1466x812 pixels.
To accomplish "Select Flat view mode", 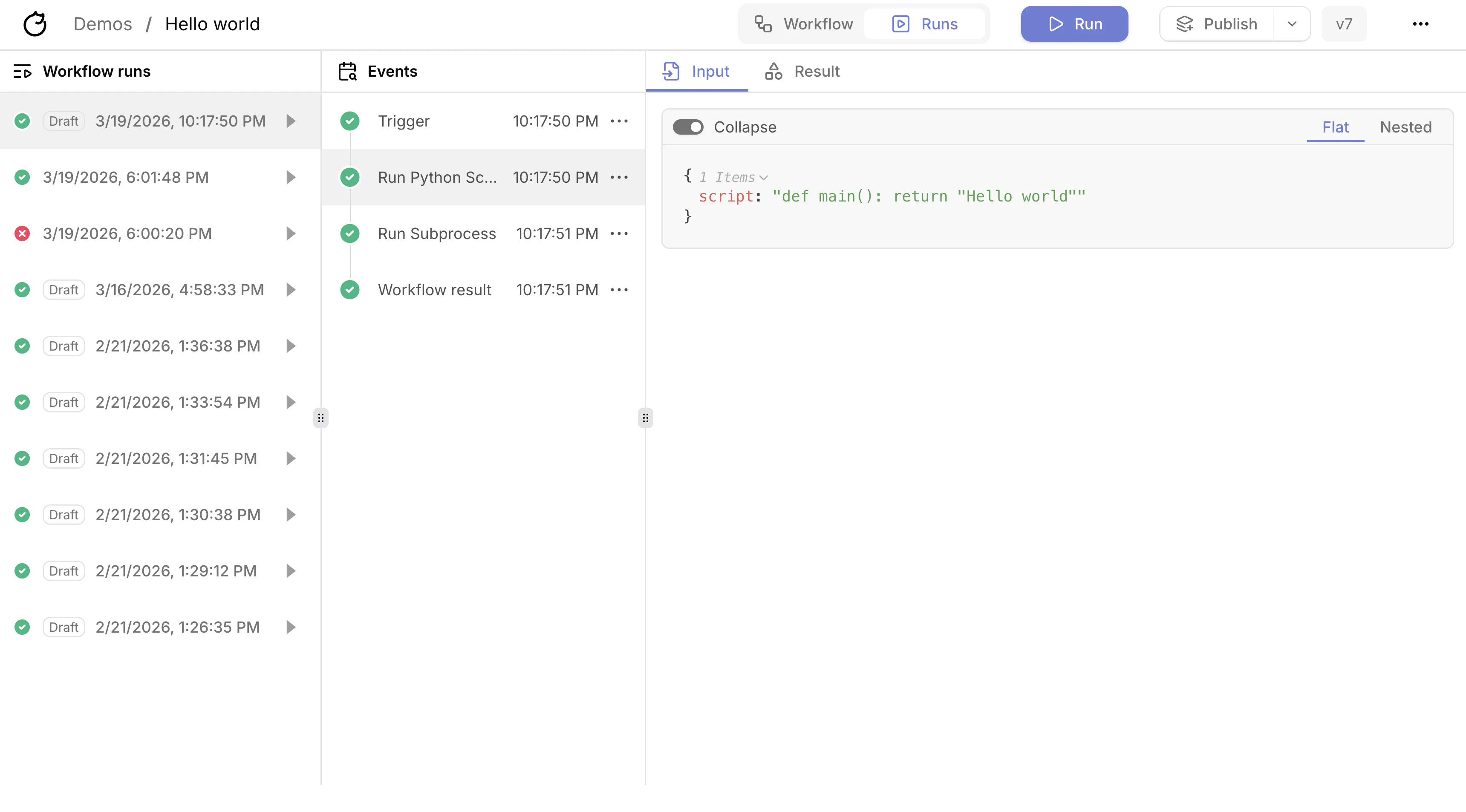I will click(x=1336, y=127).
